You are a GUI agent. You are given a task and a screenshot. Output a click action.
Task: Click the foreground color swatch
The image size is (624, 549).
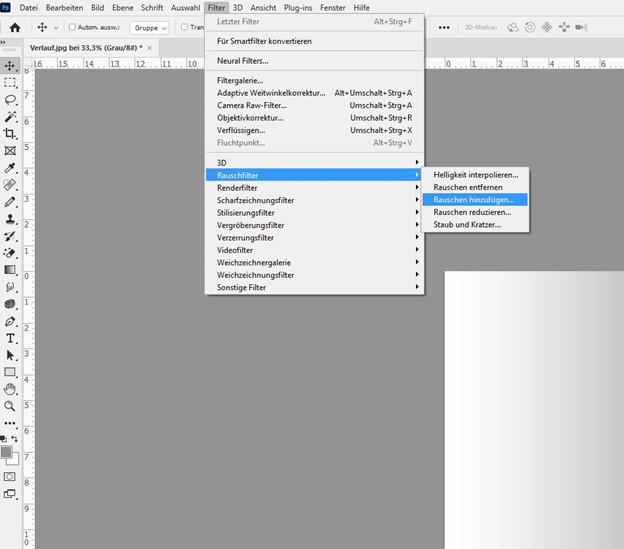click(x=6, y=452)
